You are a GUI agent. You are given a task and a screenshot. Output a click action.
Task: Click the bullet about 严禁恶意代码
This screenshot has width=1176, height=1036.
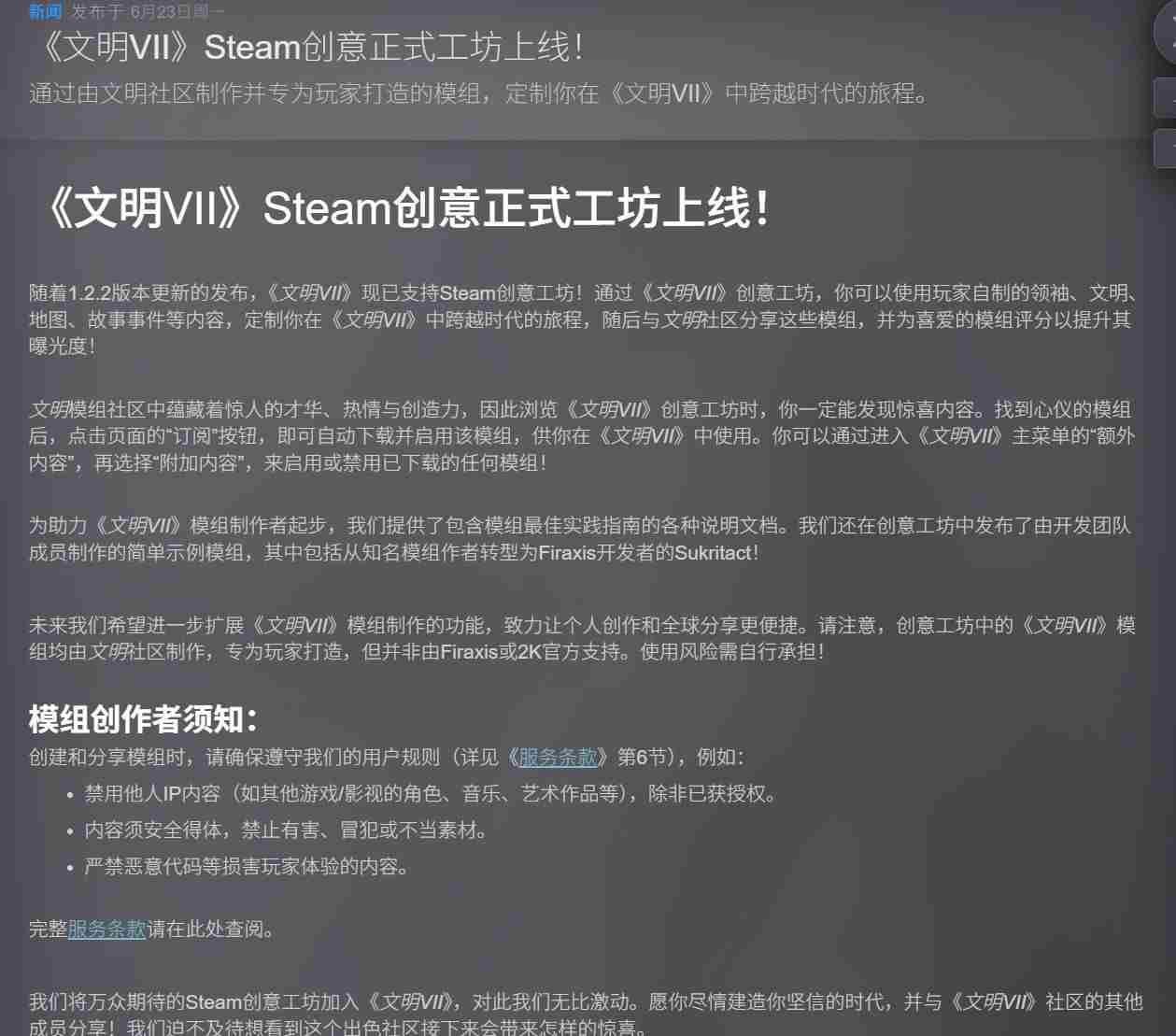(247, 867)
